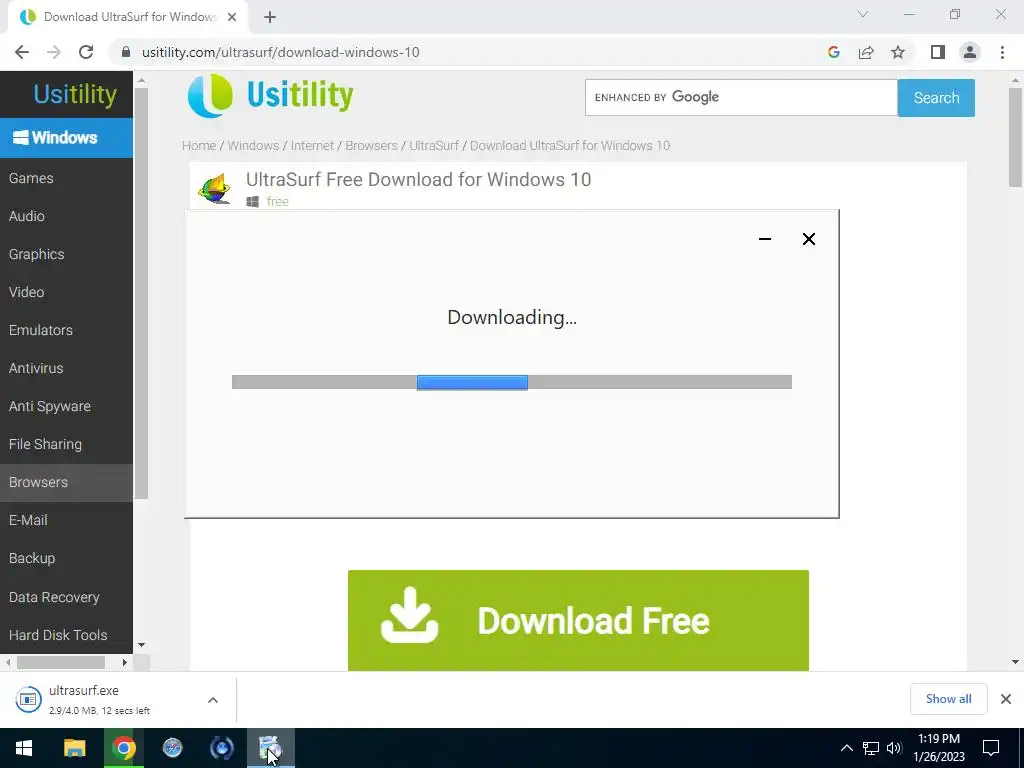Share this page using the share icon
1024x768 pixels.
tap(866, 52)
